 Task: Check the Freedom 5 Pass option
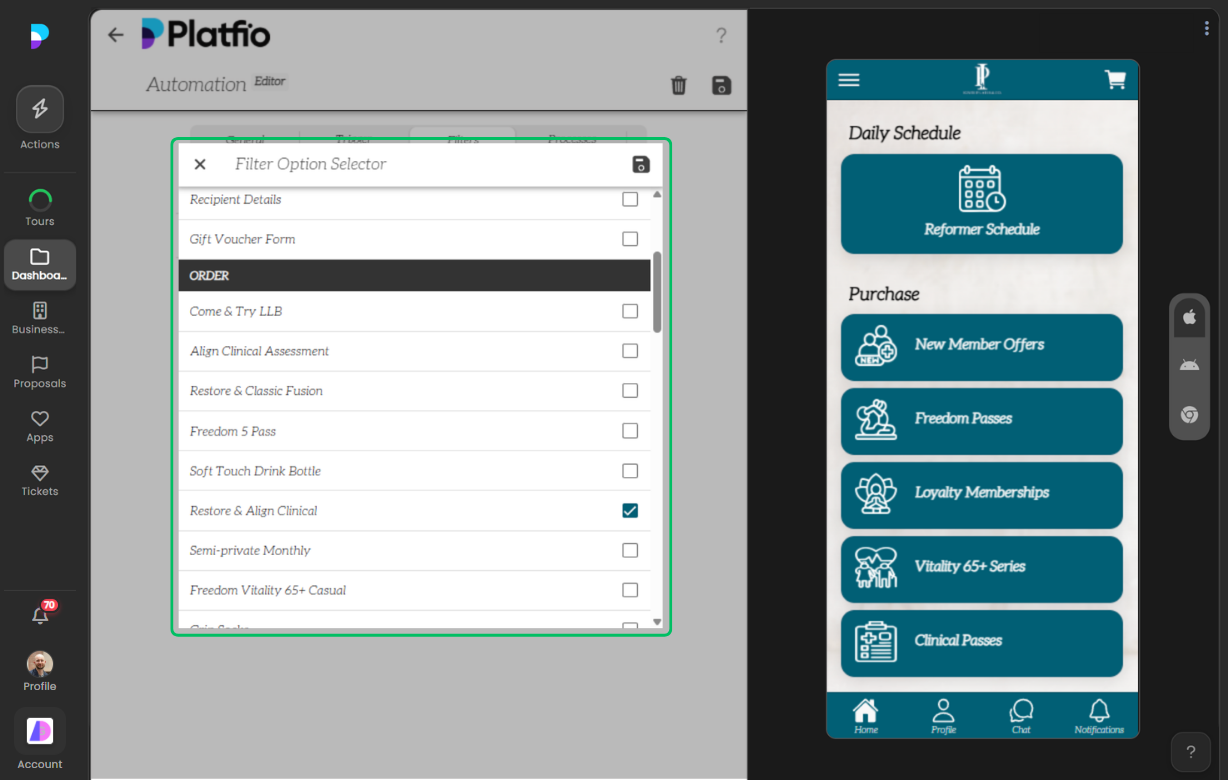pos(630,431)
